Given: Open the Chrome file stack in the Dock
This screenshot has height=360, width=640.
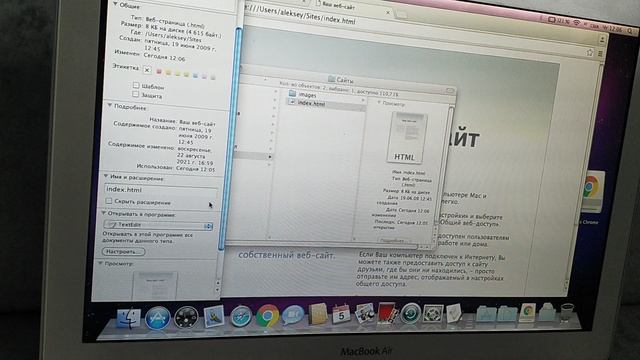Looking at the screenshot, I should tap(527, 312).
